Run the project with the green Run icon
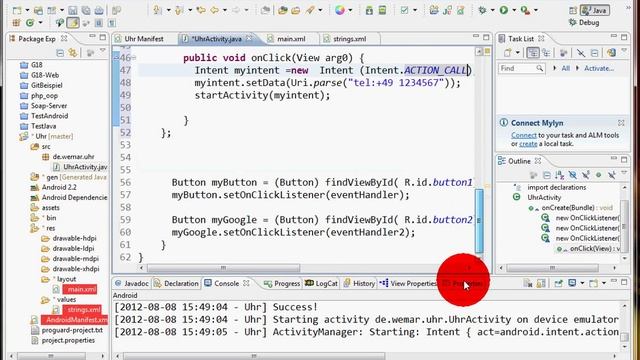The width and height of the screenshot is (640, 360). [504, 10]
